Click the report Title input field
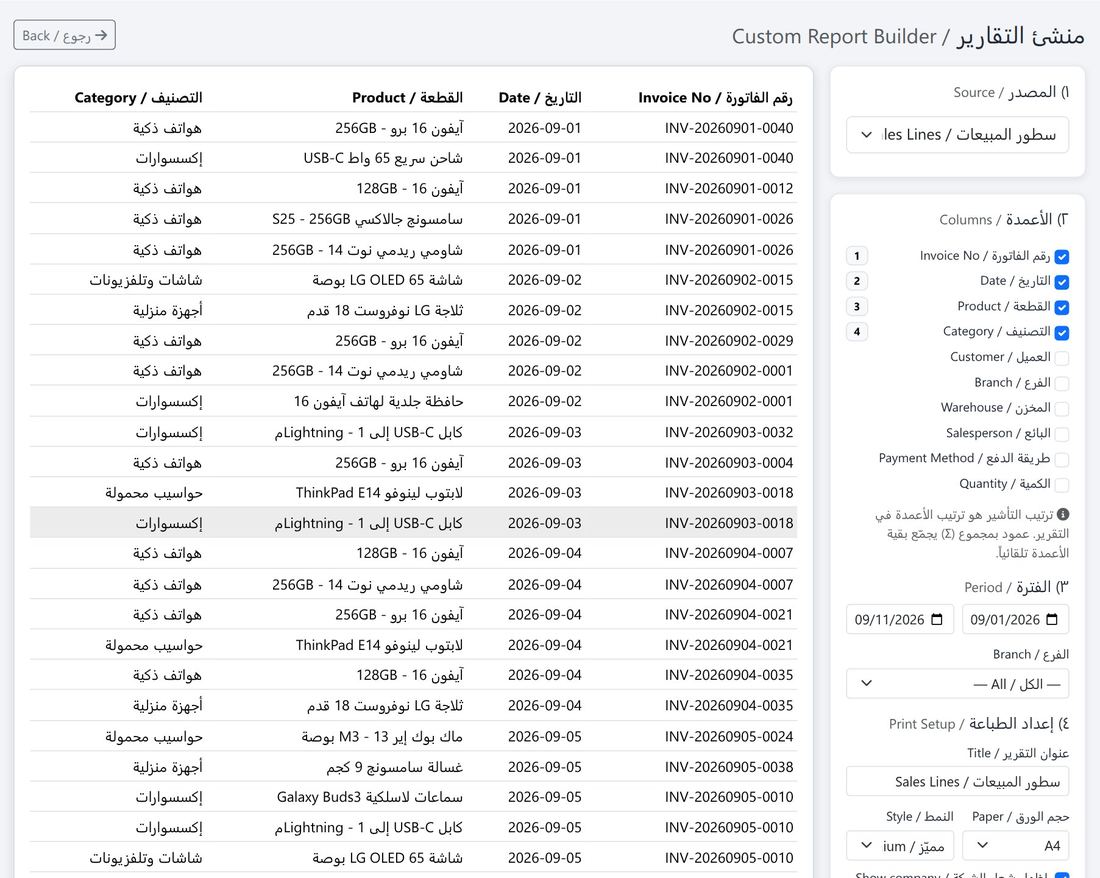The height and width of the screenshot is (878, 1100). pyautogui.click(x=958, y=781)
